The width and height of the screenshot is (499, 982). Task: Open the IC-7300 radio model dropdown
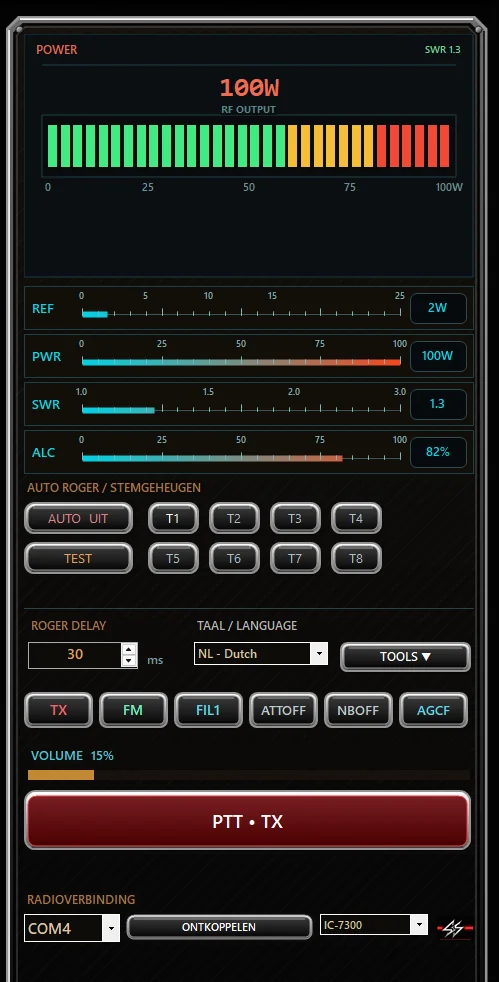click(374, 924)
